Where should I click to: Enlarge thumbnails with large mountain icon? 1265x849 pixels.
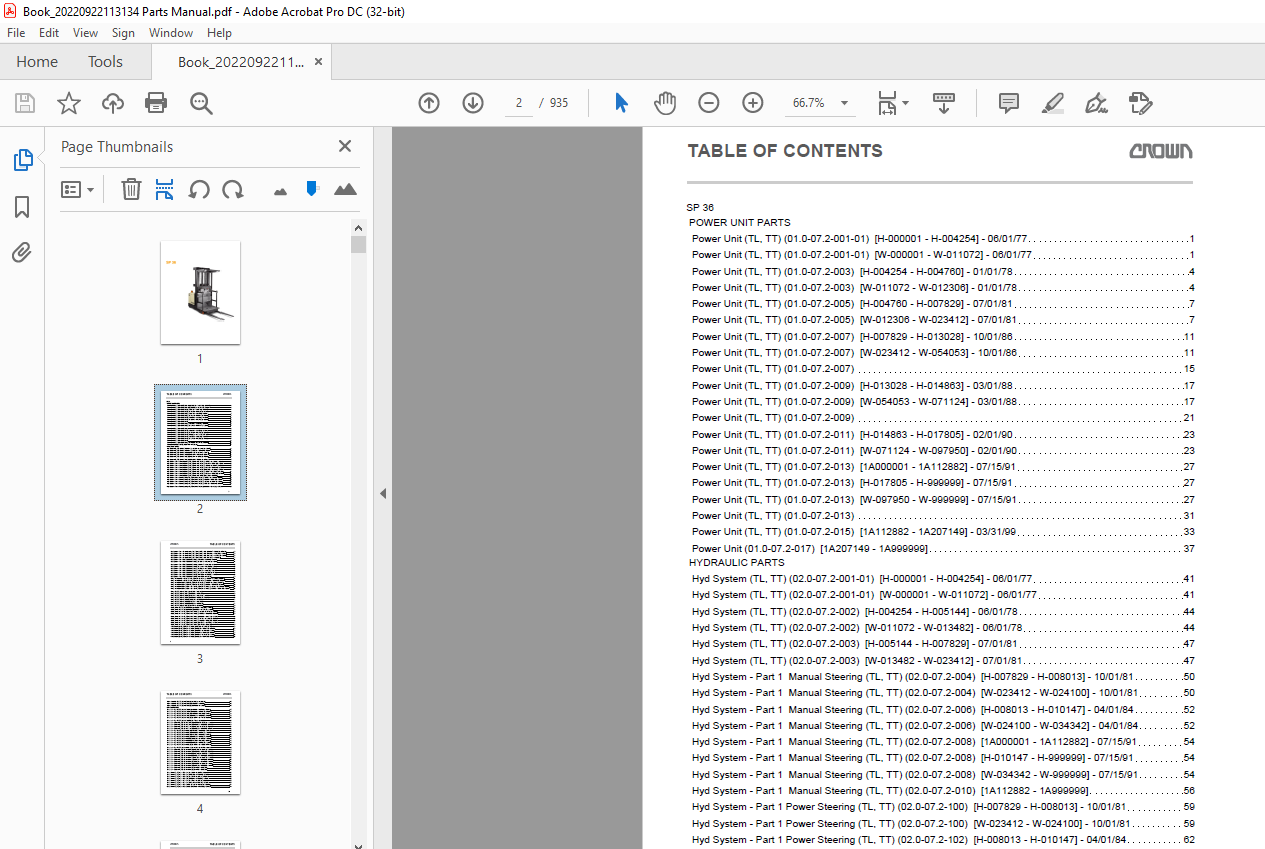(345, 189)
